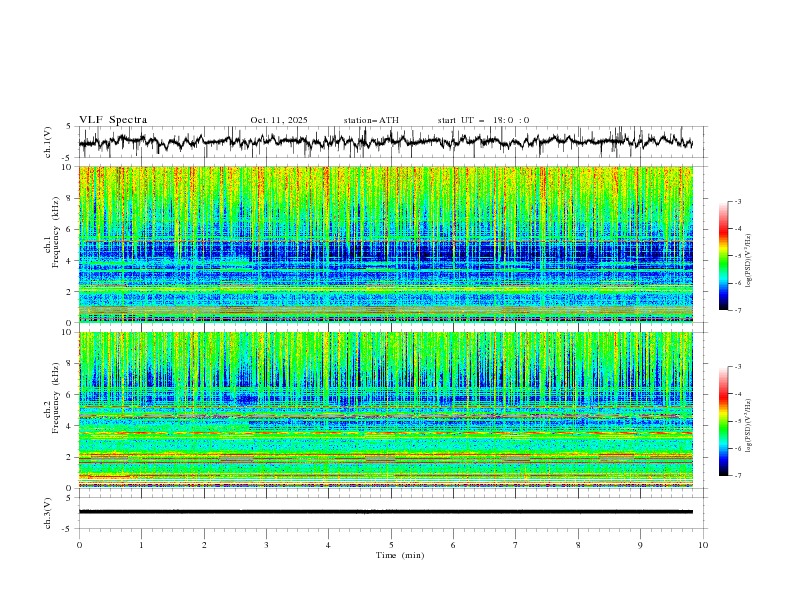Click time axis tick label '2'
The image size is (792, 612).
pyautogui.click(x=204, y=545)
